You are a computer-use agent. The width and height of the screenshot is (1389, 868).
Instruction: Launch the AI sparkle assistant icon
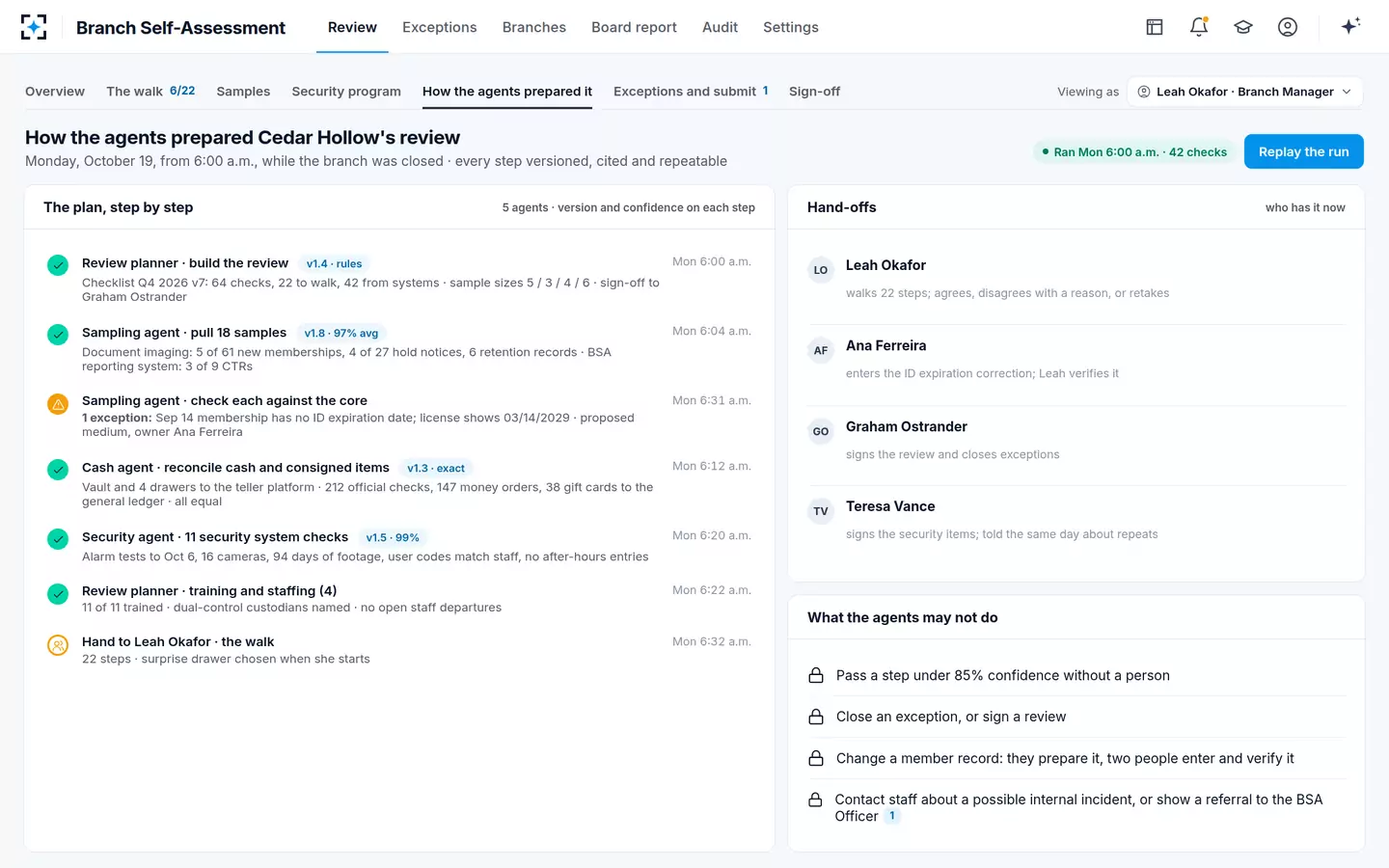(1350, 26)
